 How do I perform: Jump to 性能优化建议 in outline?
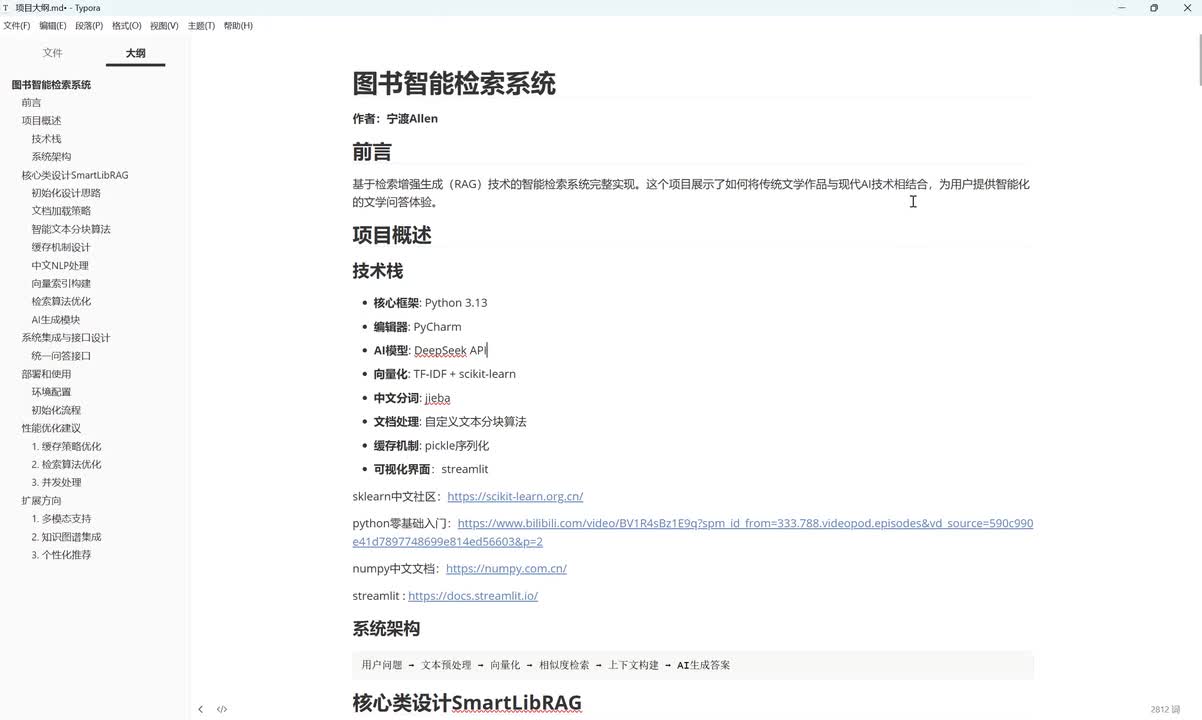pyautogui.click(x=51, y=428)
